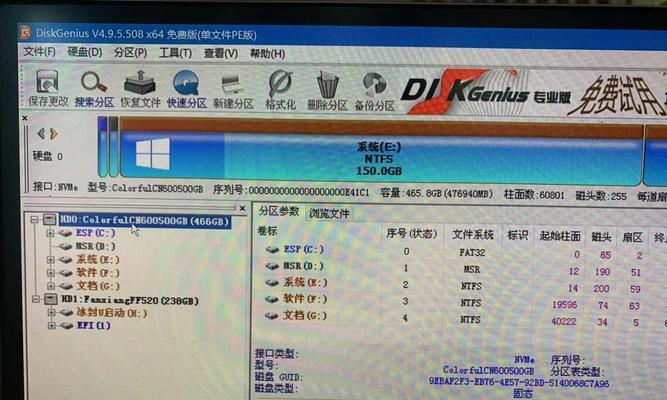The width and height of the screenshot is (667, 400).
Task: Click the HD0 disk icon in the tree
Action: (49, 220)
